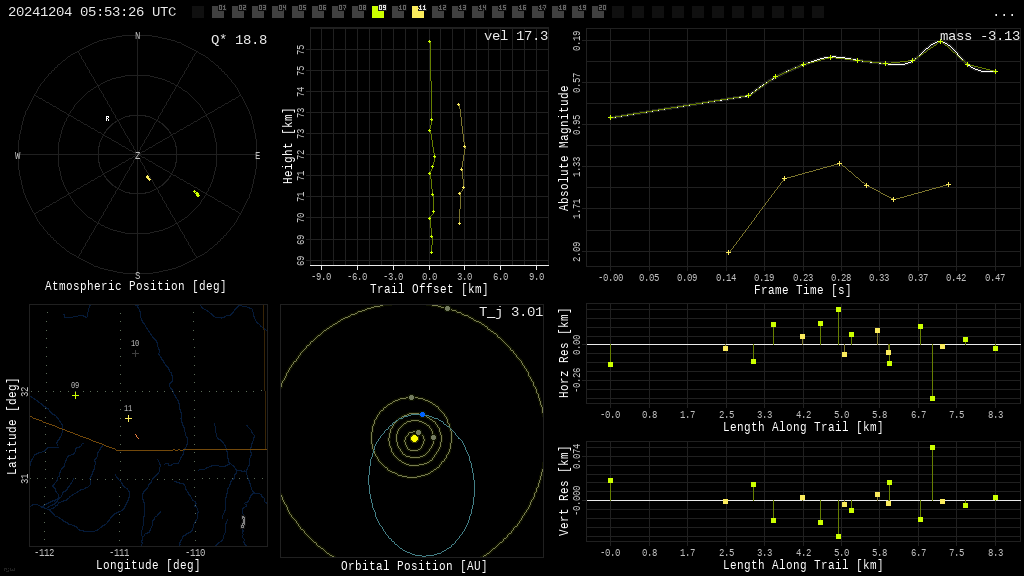
Task: Click the UTC timestamp at top left
Action: coord(92,12)
